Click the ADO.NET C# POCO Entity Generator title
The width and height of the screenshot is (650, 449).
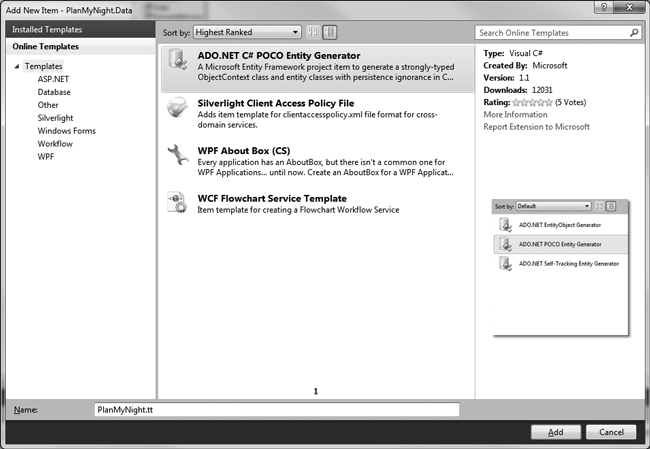[x=279, y=56]
